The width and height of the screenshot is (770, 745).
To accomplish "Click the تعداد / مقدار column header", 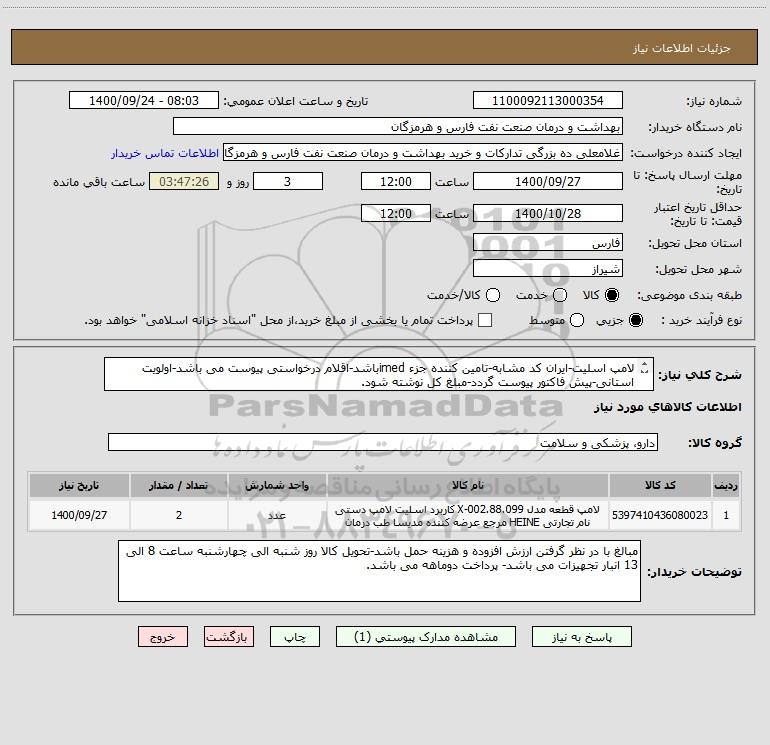I will click(x=179, y=486).
